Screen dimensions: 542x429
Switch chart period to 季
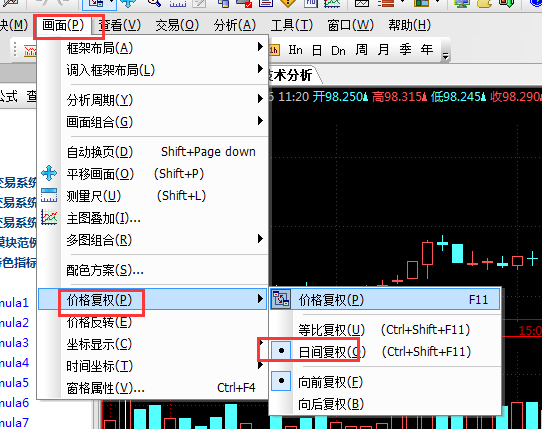[405, 50]
